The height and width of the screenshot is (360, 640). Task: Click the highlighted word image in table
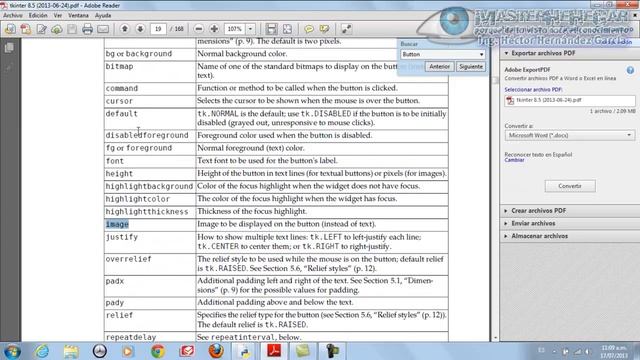tap(117, 224)
